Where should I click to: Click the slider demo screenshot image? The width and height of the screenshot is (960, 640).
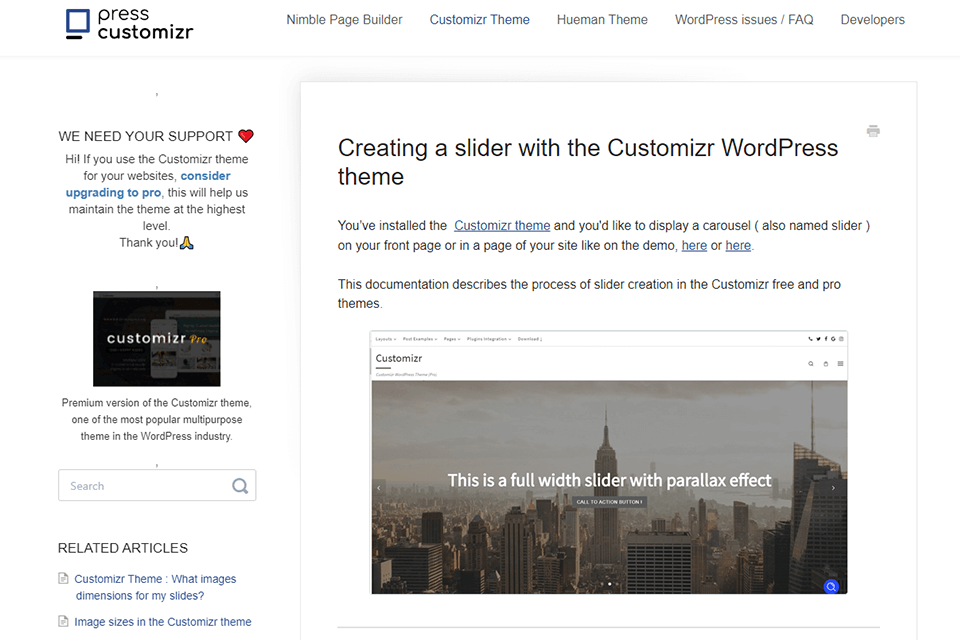[x=609, y=462]
